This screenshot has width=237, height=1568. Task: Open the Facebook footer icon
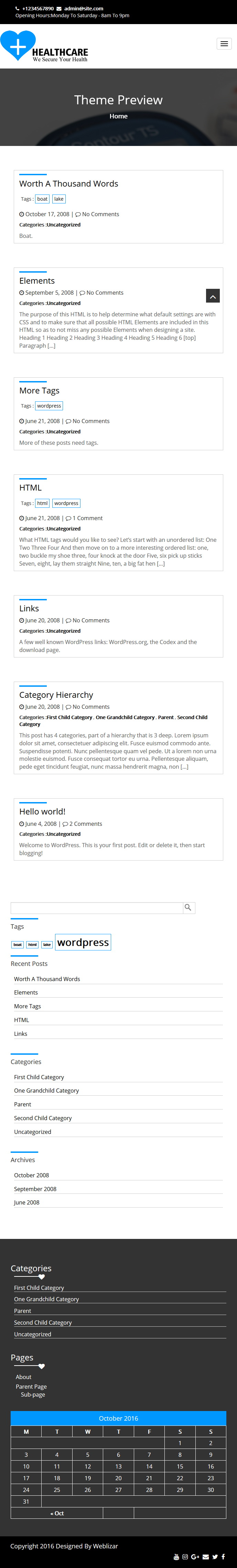point(223,1557)
